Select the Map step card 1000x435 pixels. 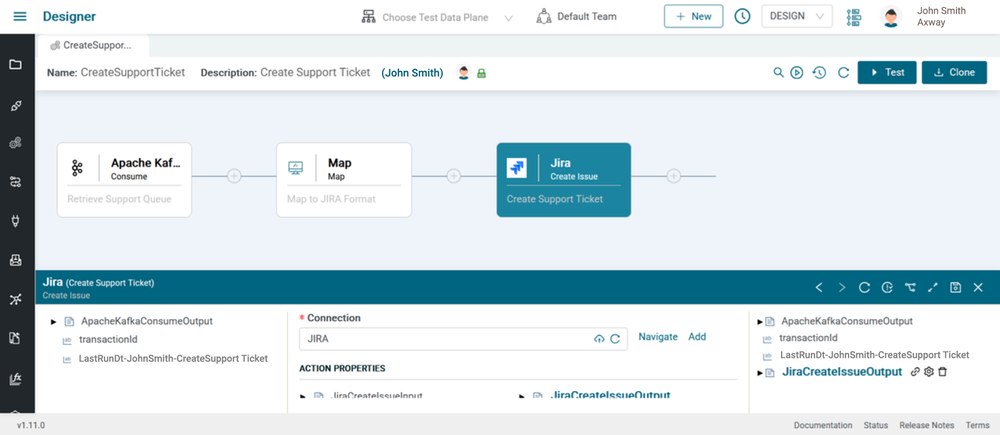pyautogui.click(x=344, y=180)
